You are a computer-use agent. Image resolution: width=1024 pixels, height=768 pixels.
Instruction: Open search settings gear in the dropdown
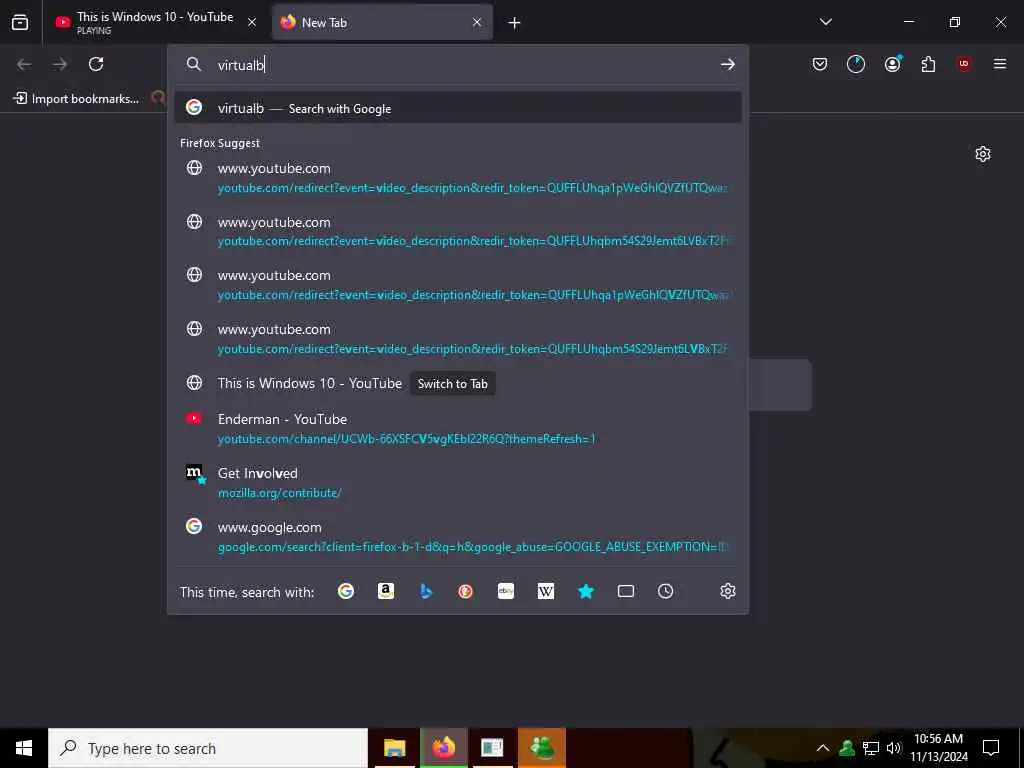point(728,591)
